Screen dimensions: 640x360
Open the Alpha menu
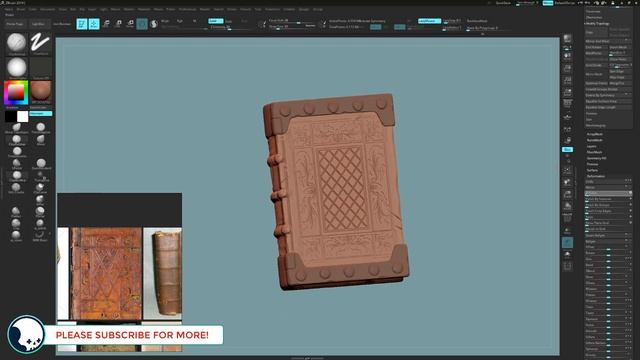coord(8,9)
